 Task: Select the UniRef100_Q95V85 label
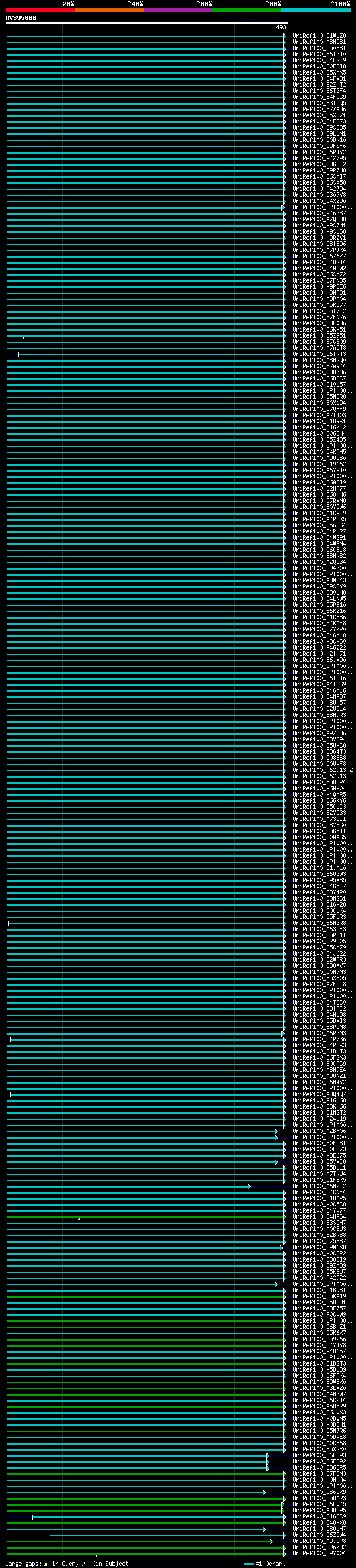tap(319, 881)
